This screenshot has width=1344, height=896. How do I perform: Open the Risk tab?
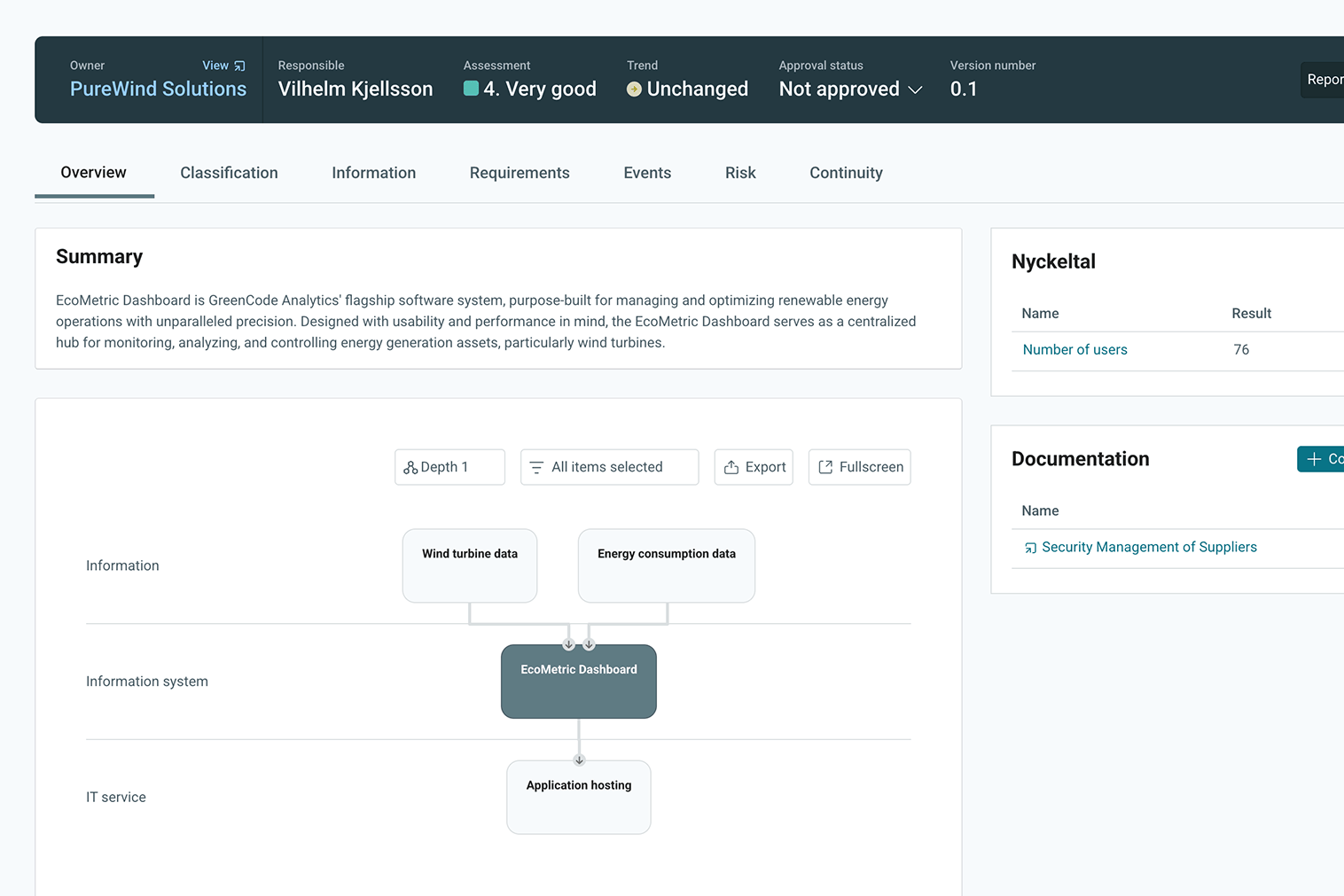740,173
